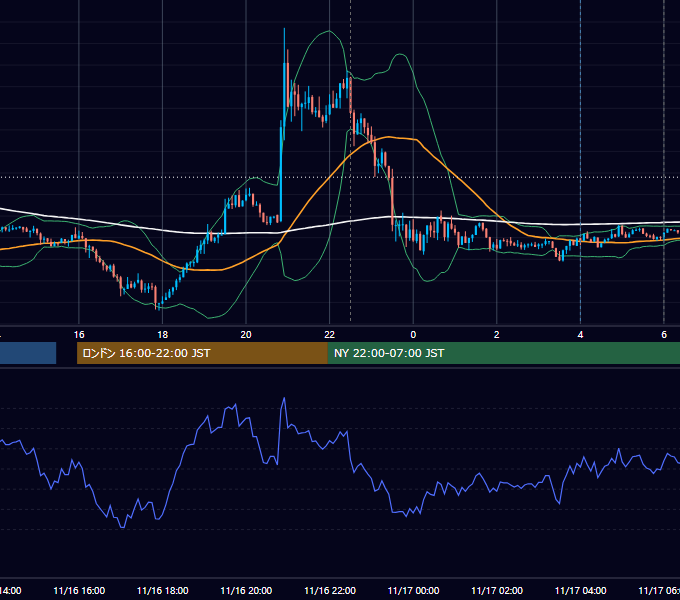The height and width of the screenshot is (600, 680).
Task: Click the 11/16 20:00 time axis label
Action: point(246,590)
